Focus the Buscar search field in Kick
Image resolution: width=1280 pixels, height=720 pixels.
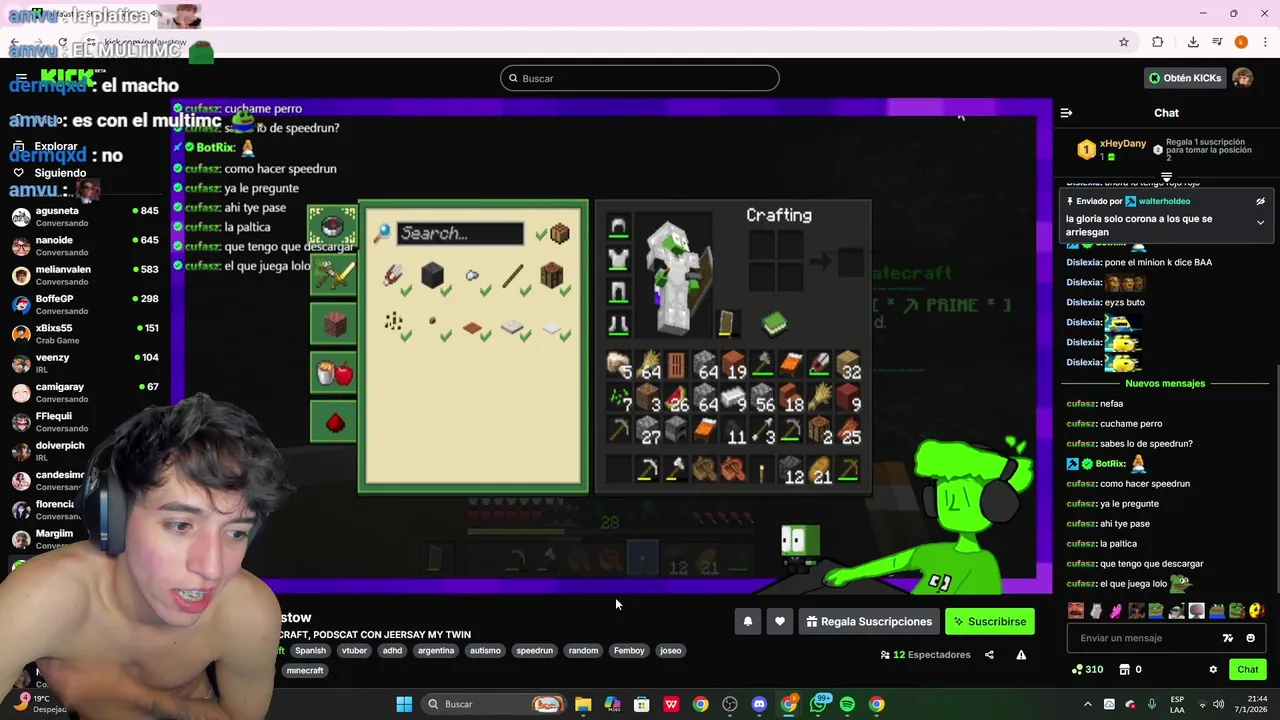(640, 78)
